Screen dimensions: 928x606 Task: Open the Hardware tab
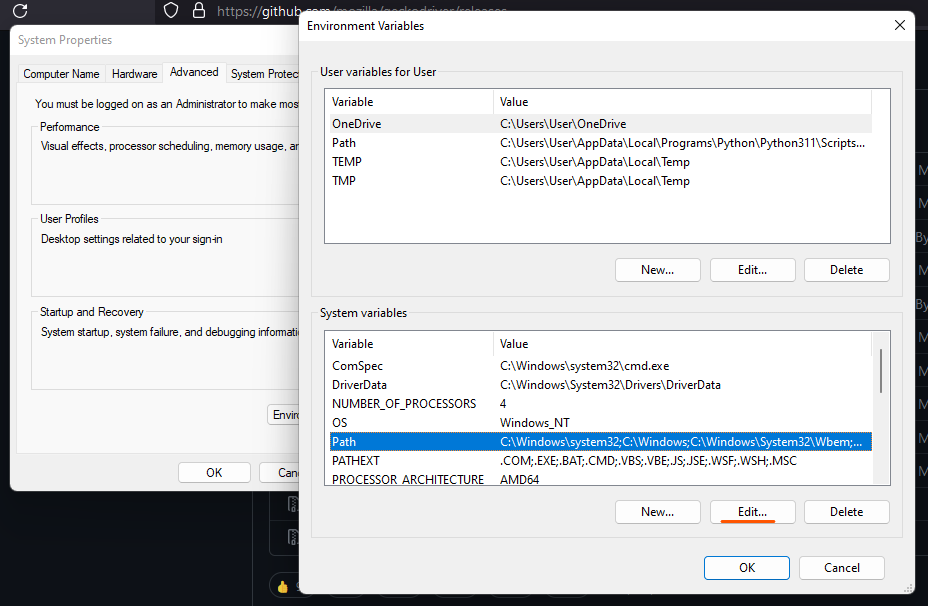134,74
